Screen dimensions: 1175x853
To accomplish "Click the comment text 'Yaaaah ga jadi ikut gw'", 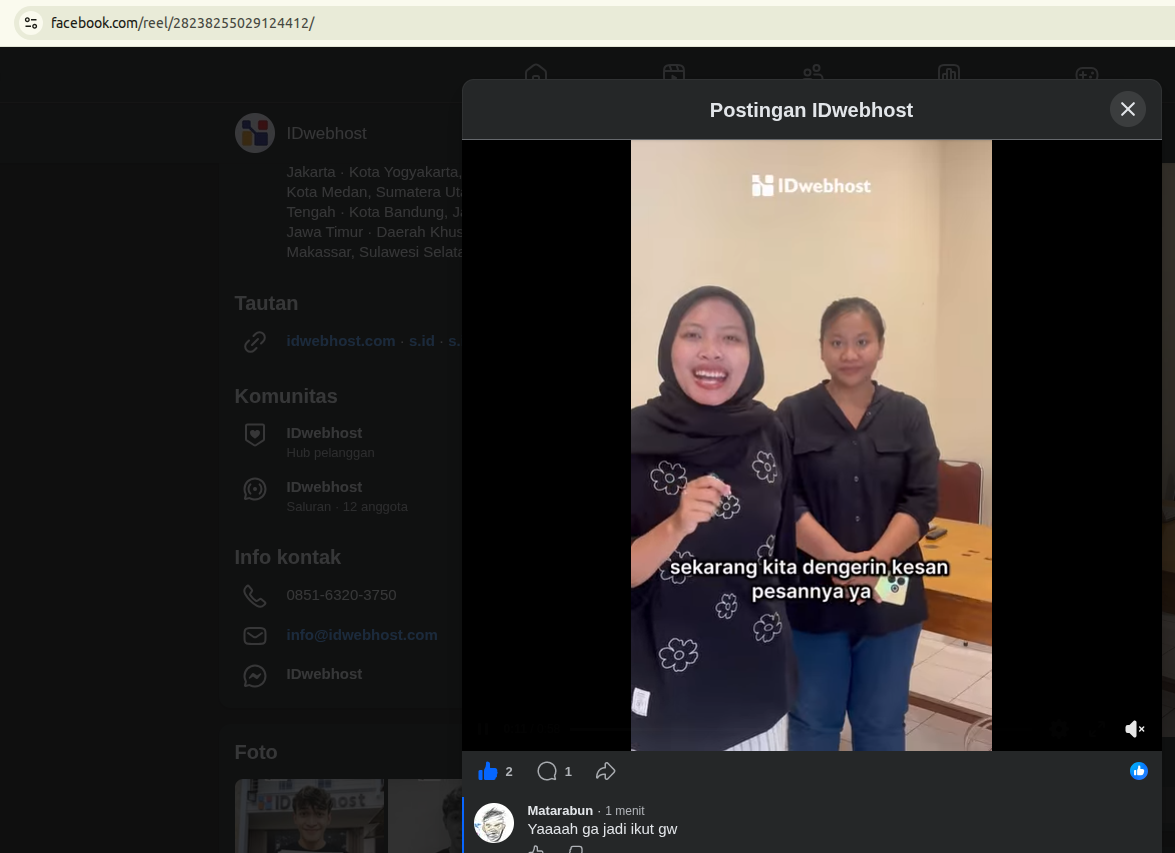I will 602,829.
